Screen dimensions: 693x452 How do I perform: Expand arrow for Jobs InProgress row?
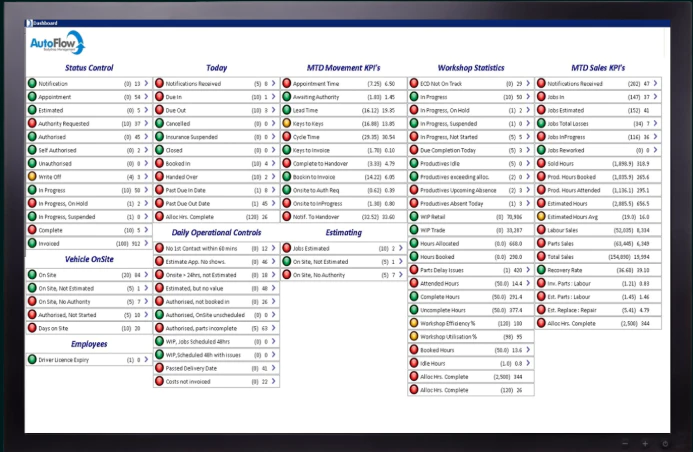point(655,137)
